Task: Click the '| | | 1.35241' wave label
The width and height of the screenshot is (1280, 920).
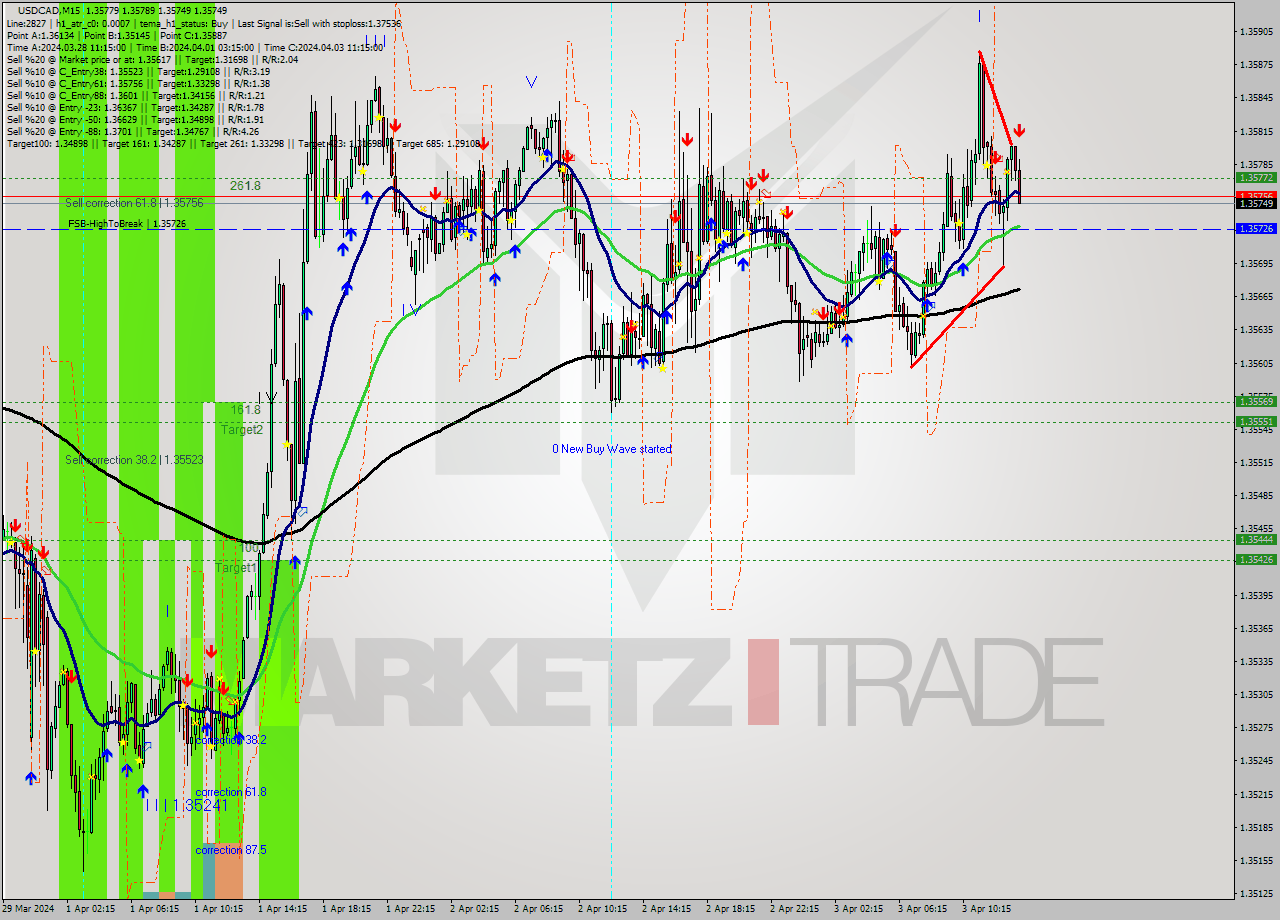Action: point(186,805)
